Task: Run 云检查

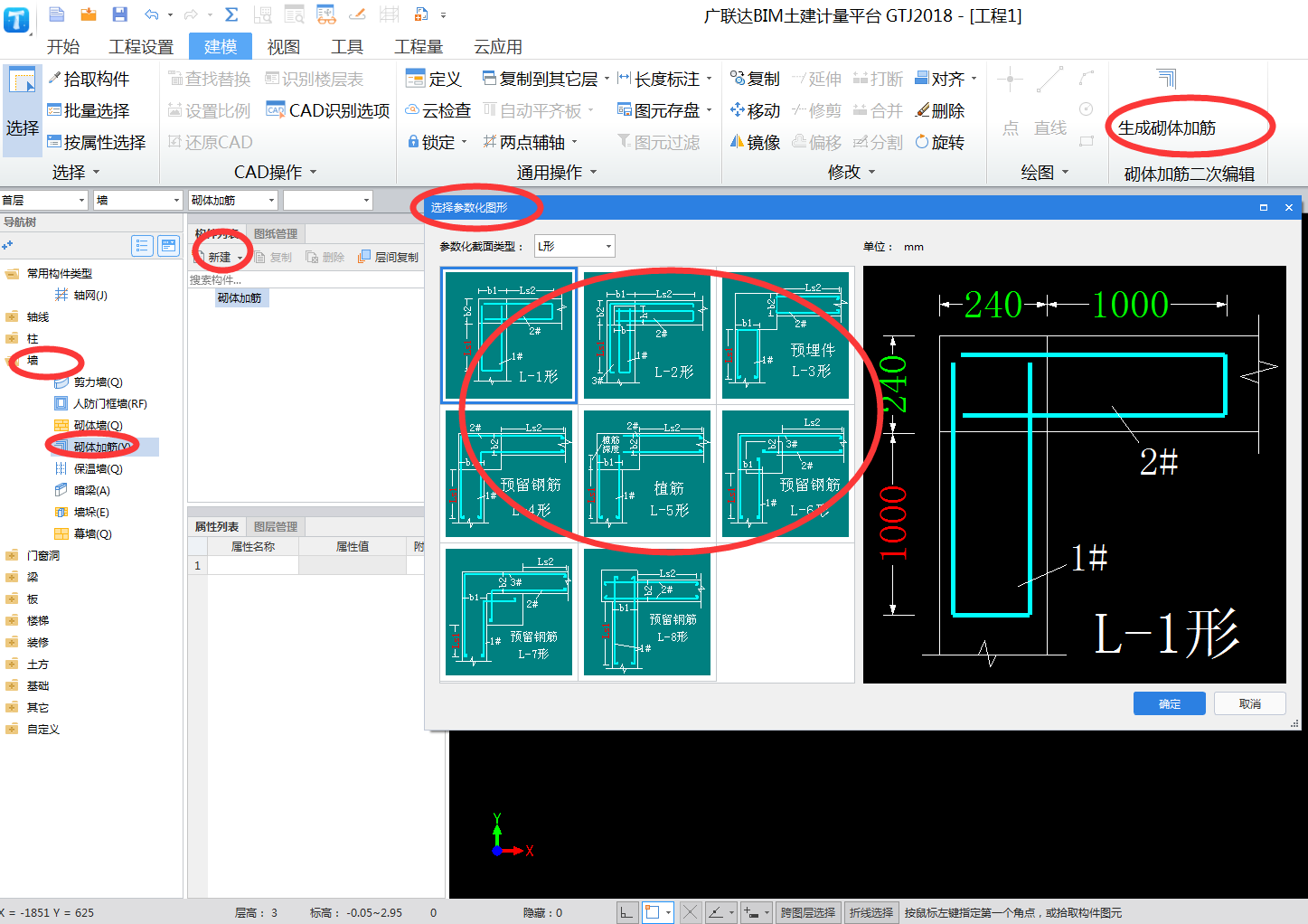Action: [438, 111]
